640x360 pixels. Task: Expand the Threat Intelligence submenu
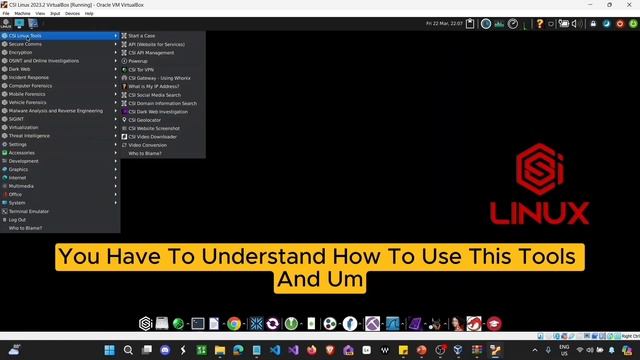click(60, 136)
